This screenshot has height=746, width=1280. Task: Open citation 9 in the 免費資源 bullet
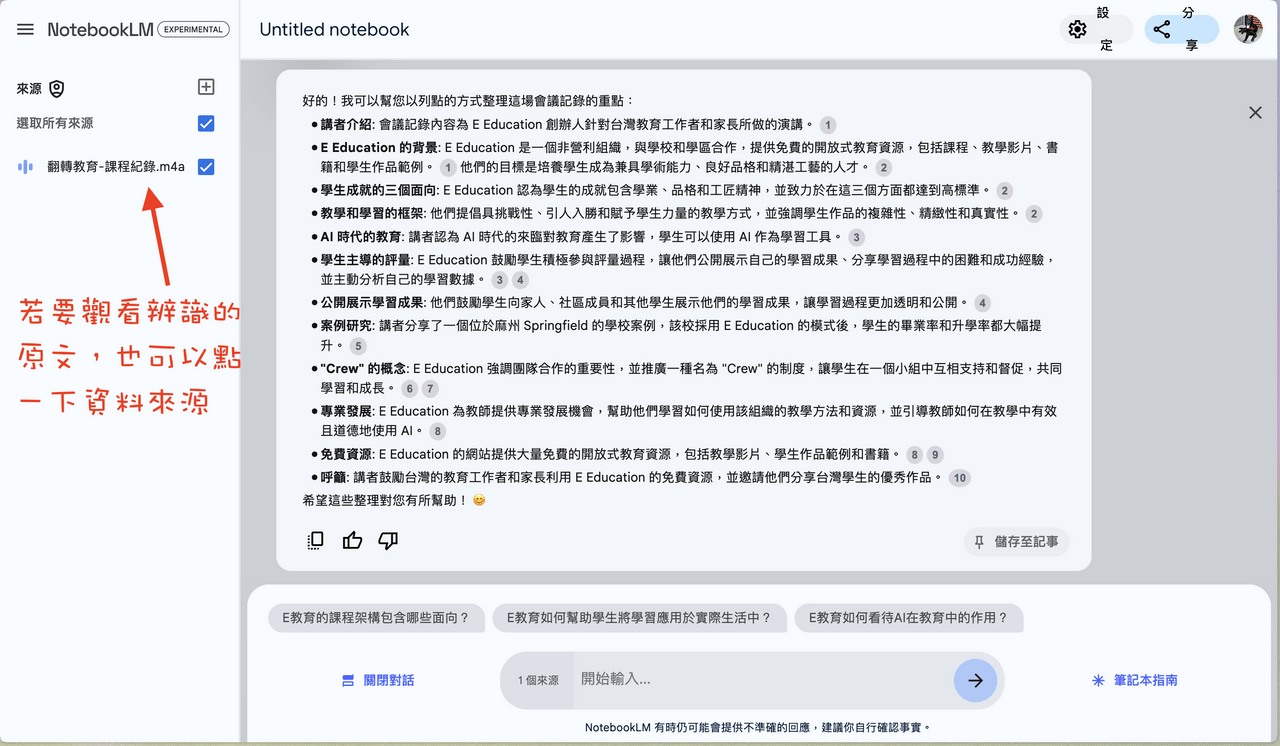click(934, 455)
